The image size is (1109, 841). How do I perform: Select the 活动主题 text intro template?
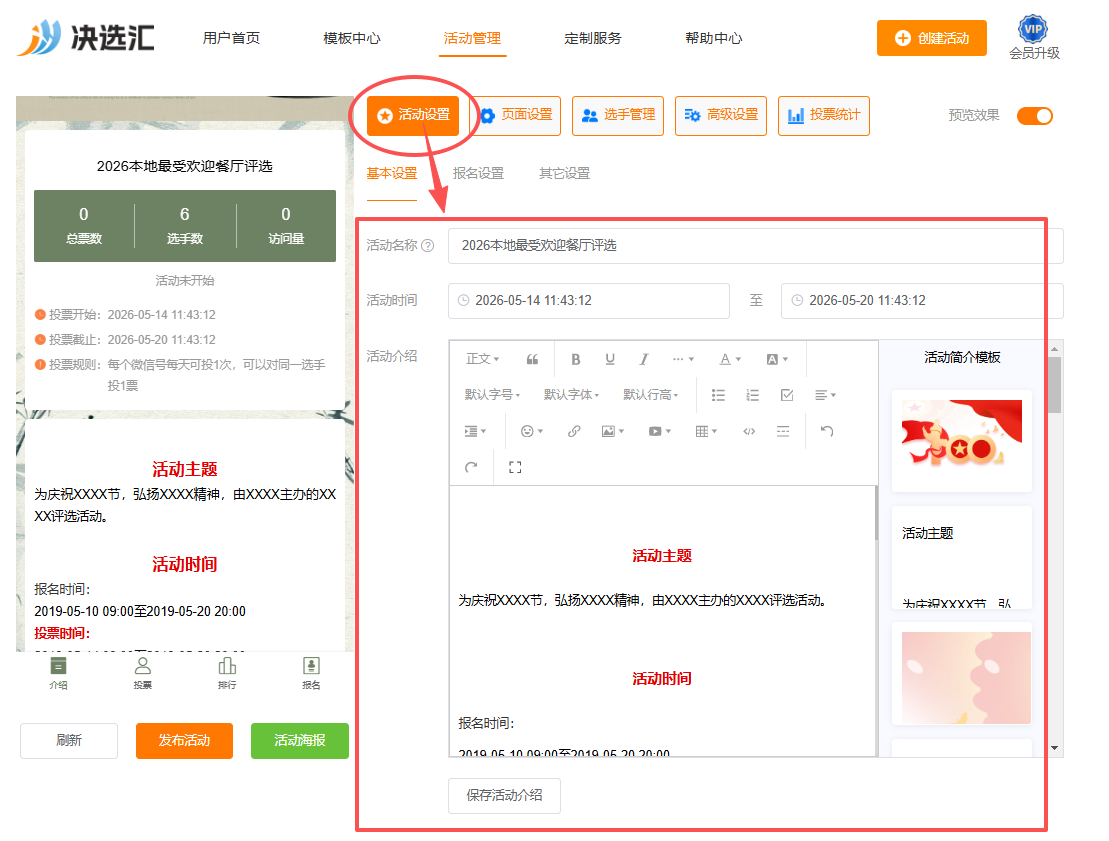pos(962,557)
